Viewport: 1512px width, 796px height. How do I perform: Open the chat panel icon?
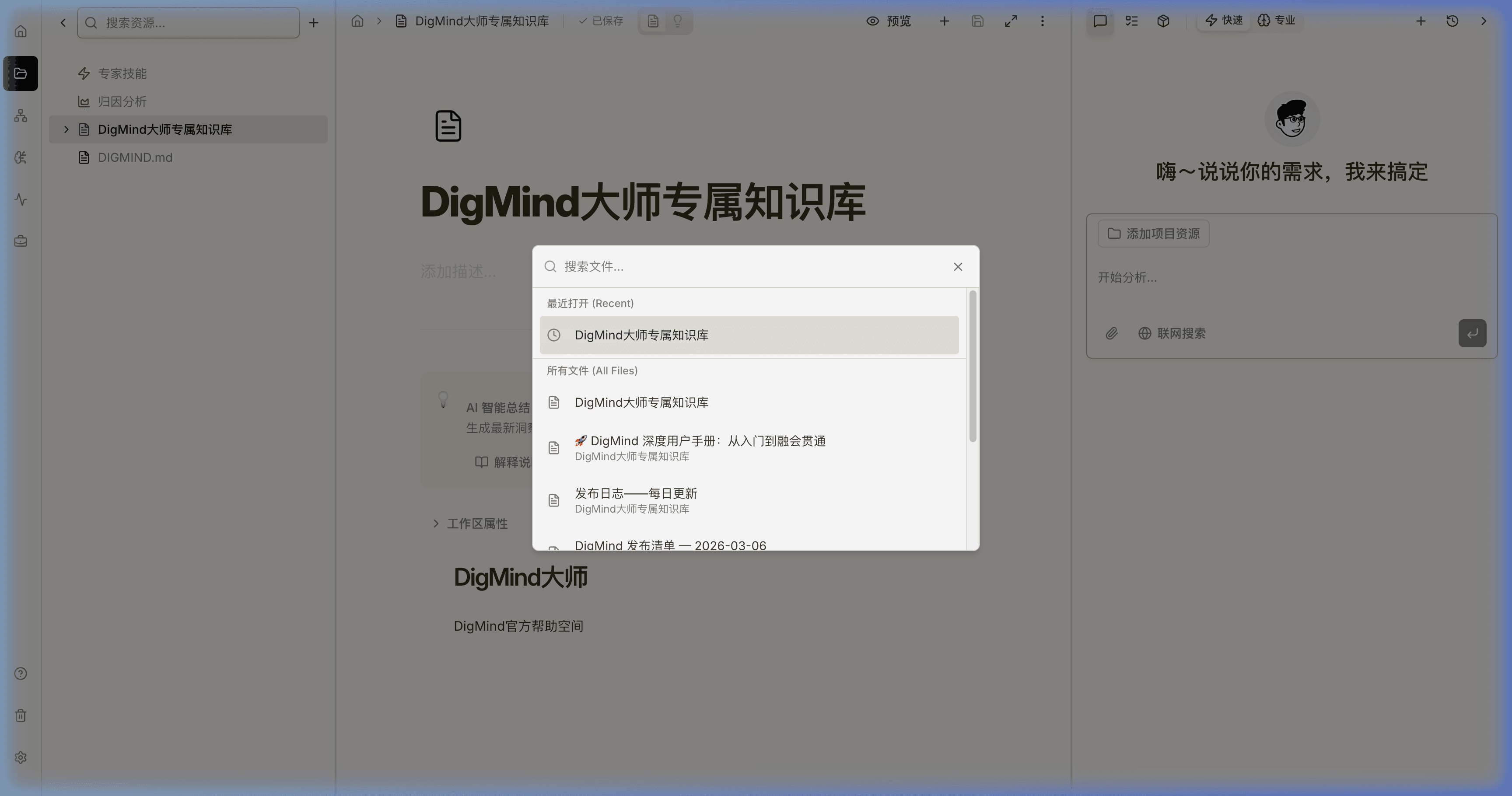tap(1100, 21)
